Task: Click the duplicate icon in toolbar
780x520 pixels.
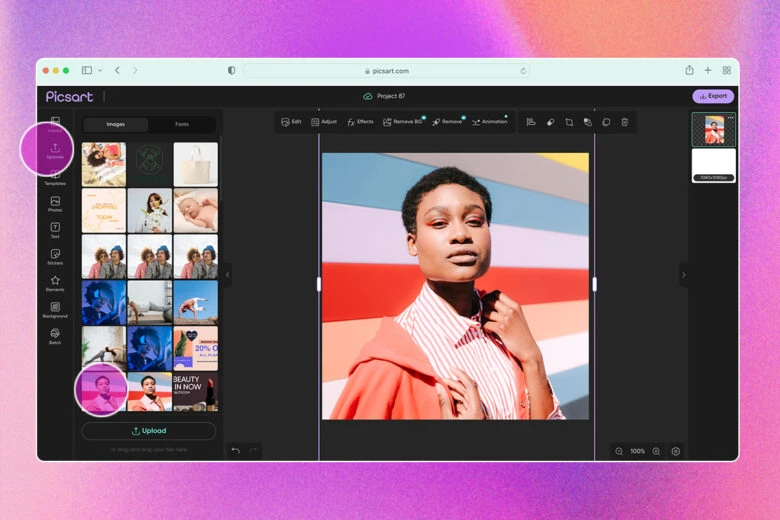Action: coord(606,122)
